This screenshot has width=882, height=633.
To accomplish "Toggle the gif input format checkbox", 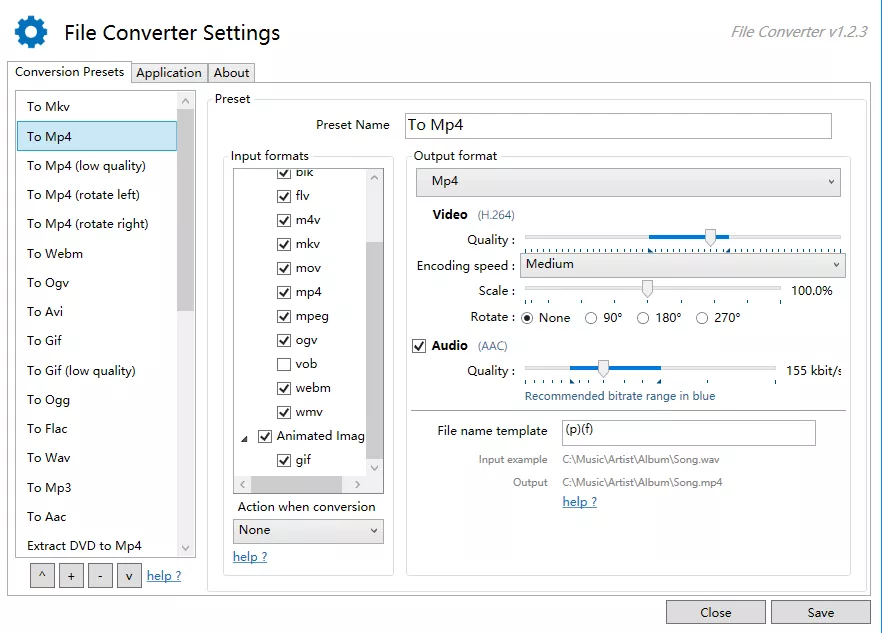I will pos(284,460).
